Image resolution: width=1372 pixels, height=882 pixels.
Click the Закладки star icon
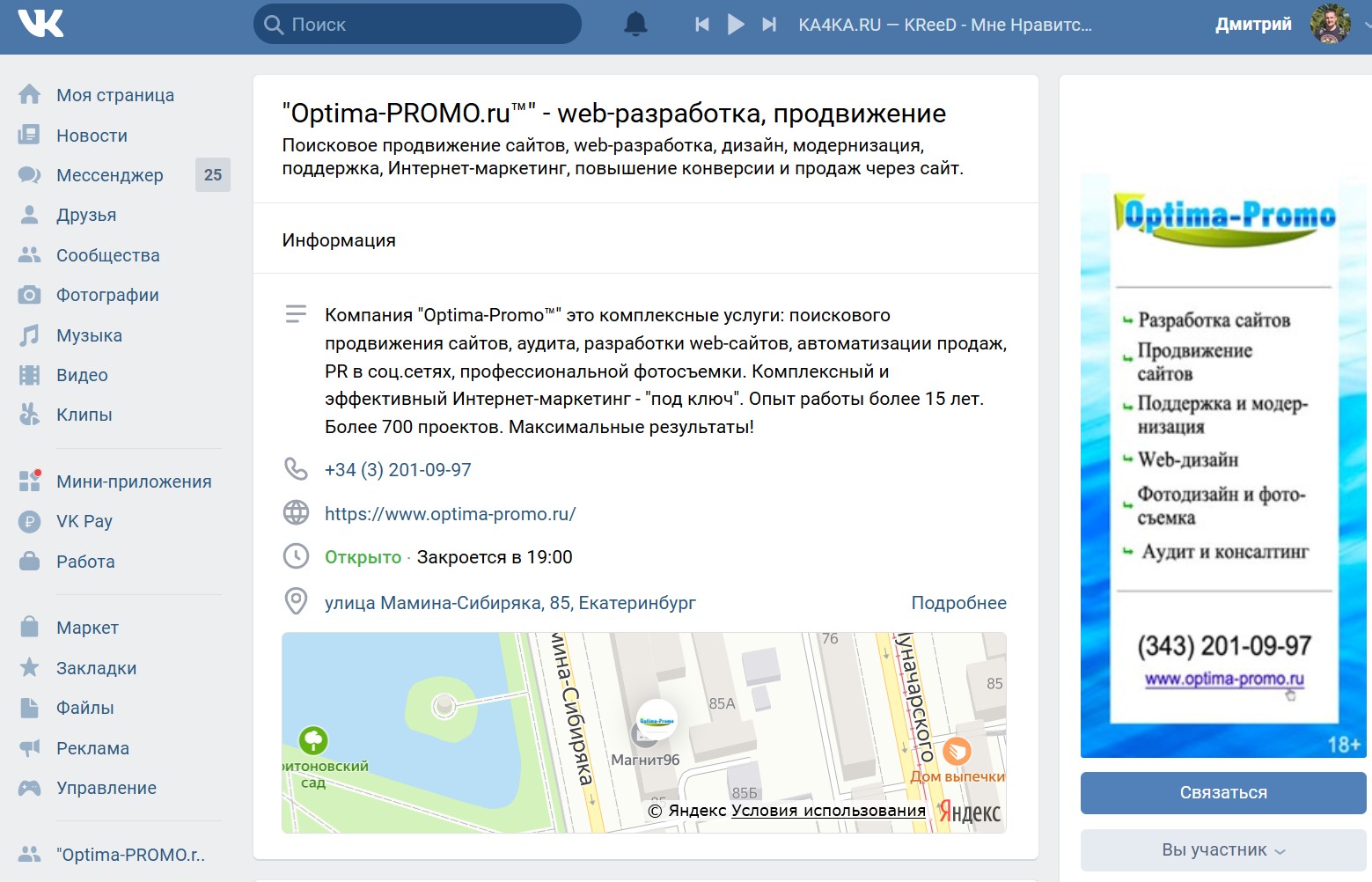click(x=30, y=667)
